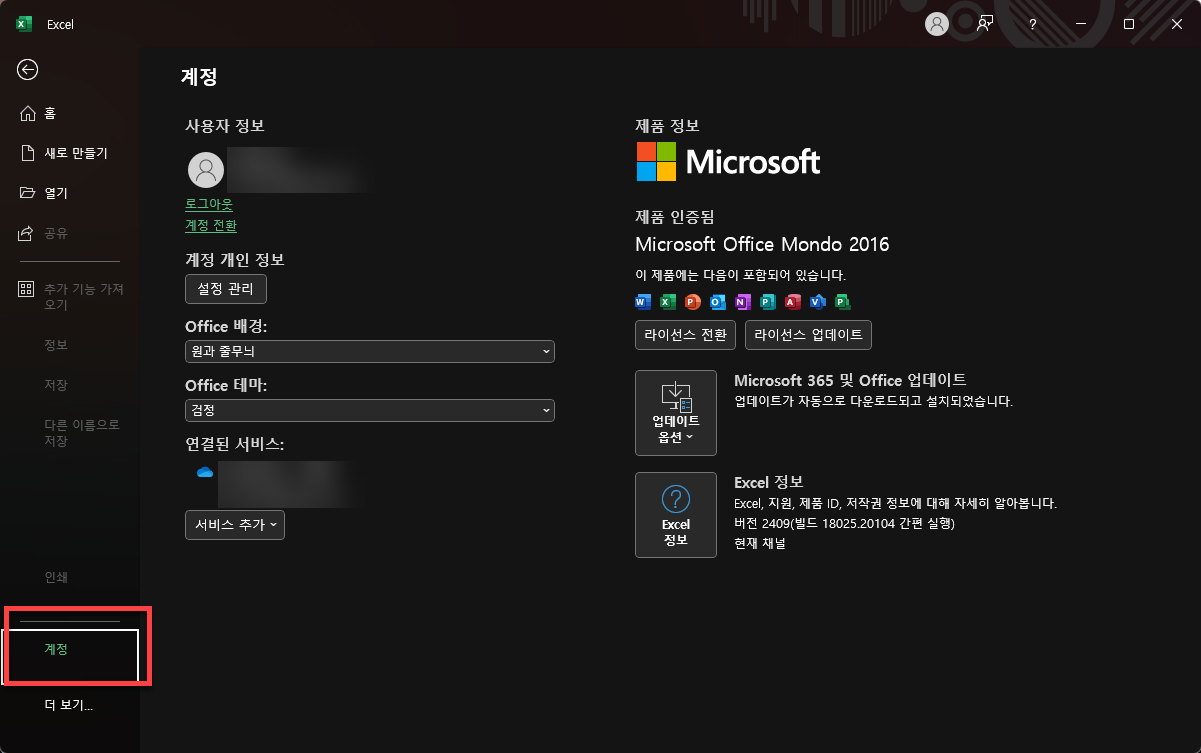Click the 'Microsoft Office Mondo 2016' text
1201x753 pixels.
[762, 244]
